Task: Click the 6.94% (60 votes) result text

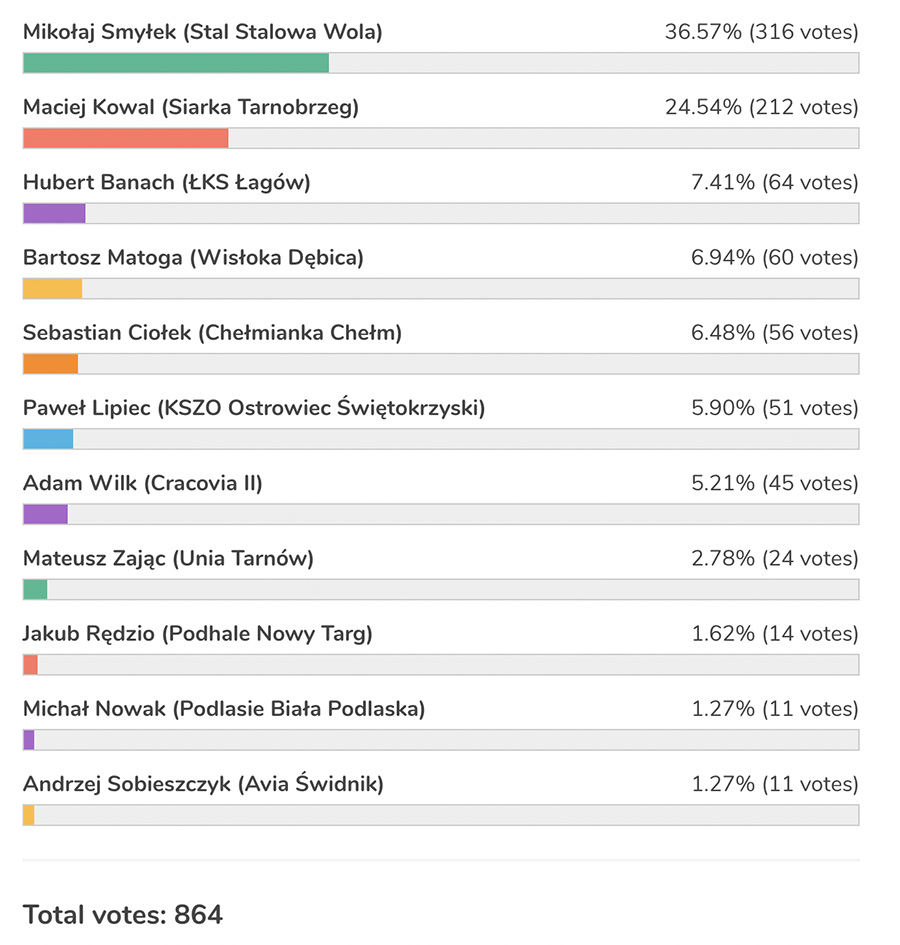Action: point(774,258)
